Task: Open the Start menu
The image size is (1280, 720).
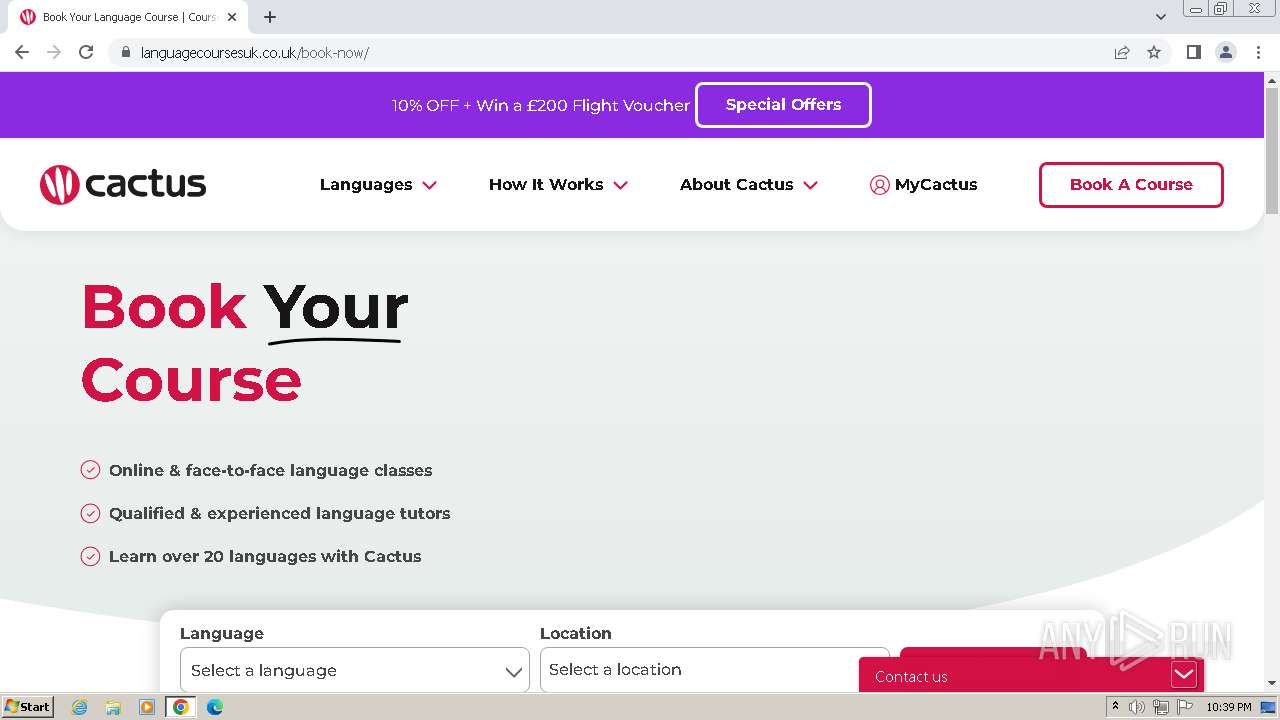Action: click(x=28, y=707)
